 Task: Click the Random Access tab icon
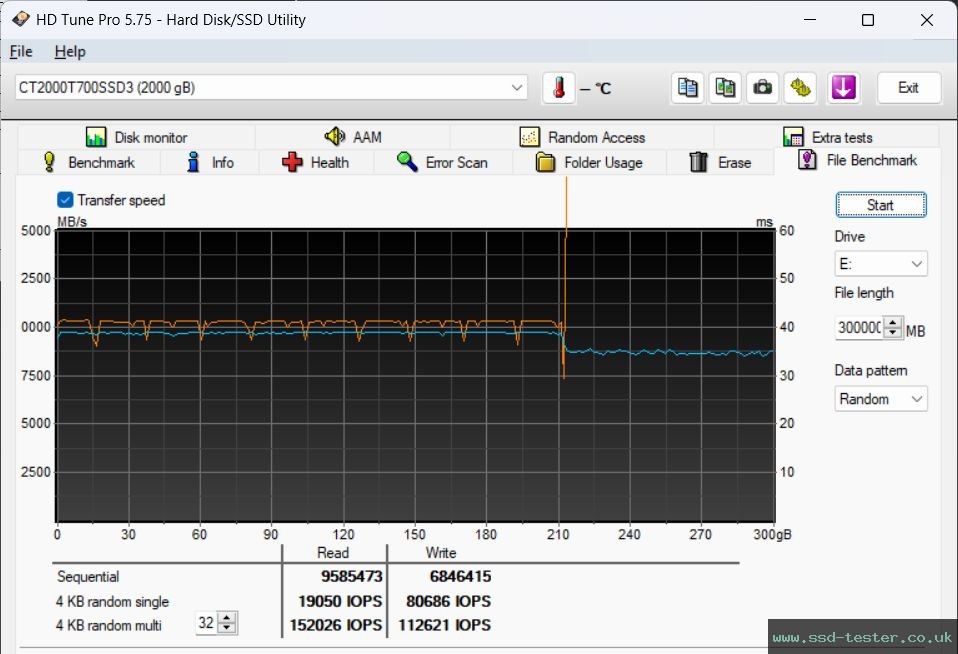point(529,137)
